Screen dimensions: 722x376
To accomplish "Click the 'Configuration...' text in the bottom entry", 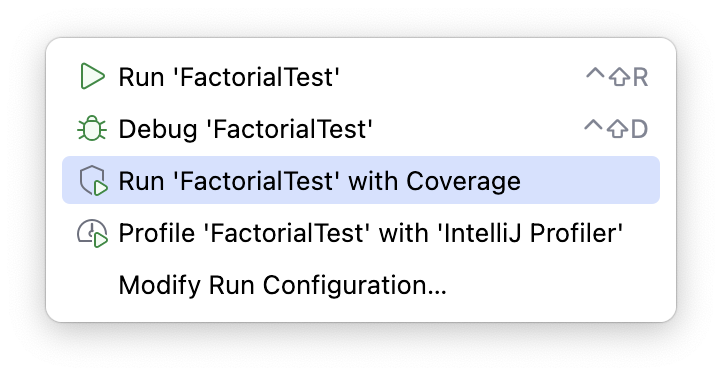I will 355,285.
